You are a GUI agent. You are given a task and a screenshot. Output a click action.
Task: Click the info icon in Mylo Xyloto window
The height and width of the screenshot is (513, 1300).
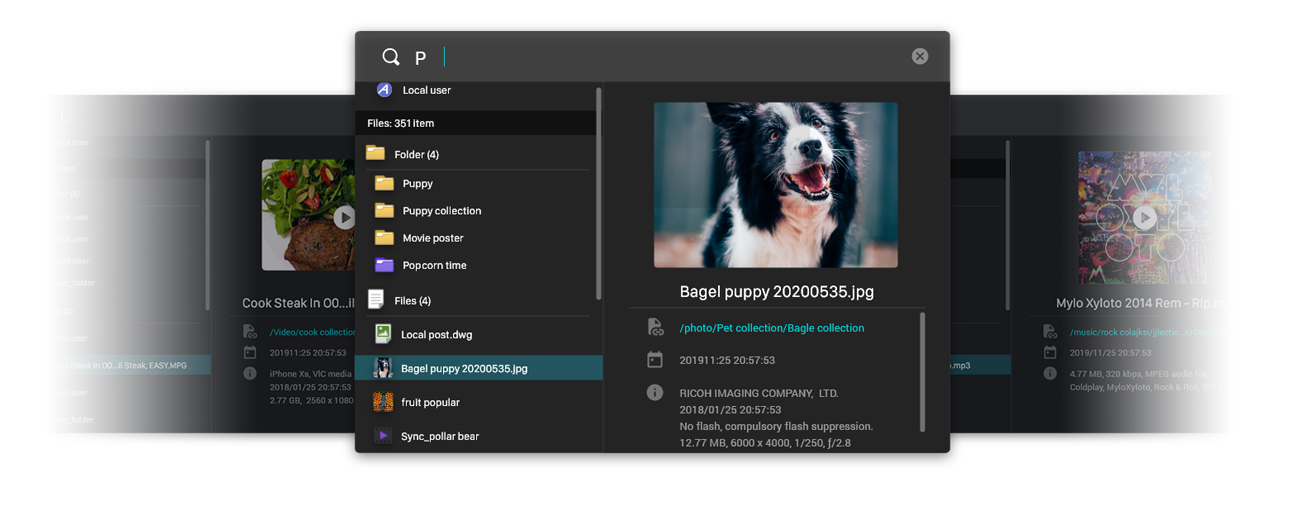click(x=1050, y=373)
